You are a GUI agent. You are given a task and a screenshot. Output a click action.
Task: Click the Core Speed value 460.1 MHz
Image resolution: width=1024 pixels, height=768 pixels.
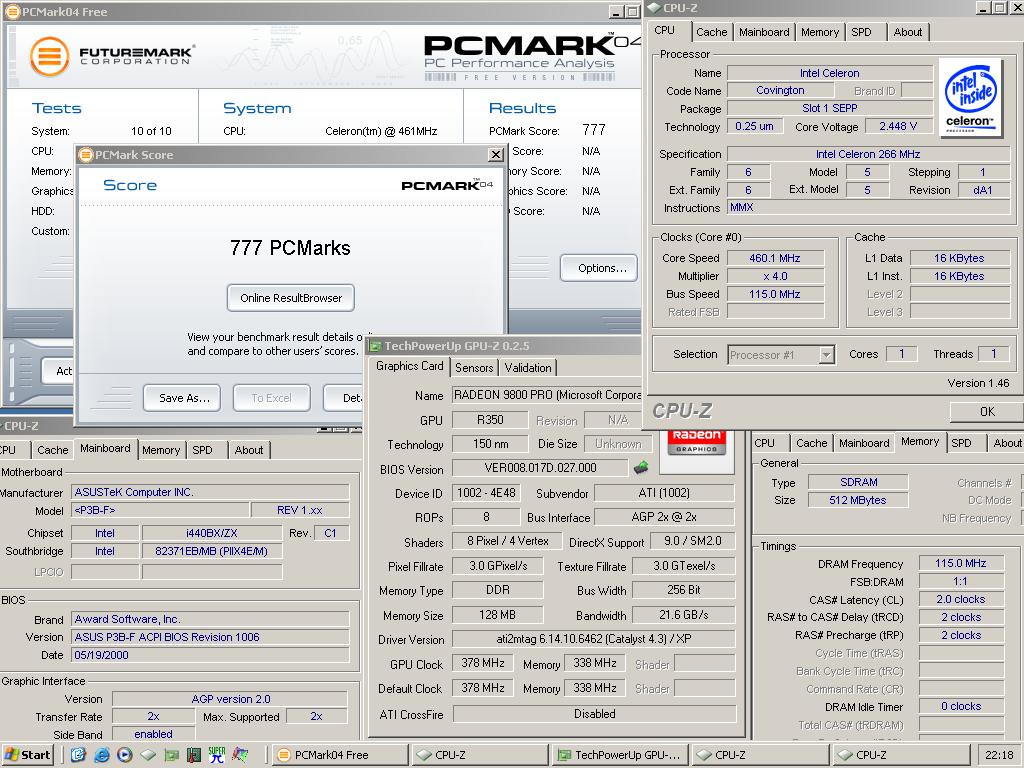pos(775,258)
